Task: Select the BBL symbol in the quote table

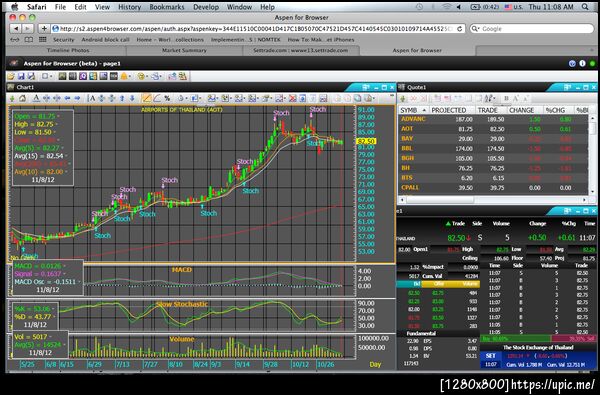Action: pyautogui.click(x=407, y=149)
